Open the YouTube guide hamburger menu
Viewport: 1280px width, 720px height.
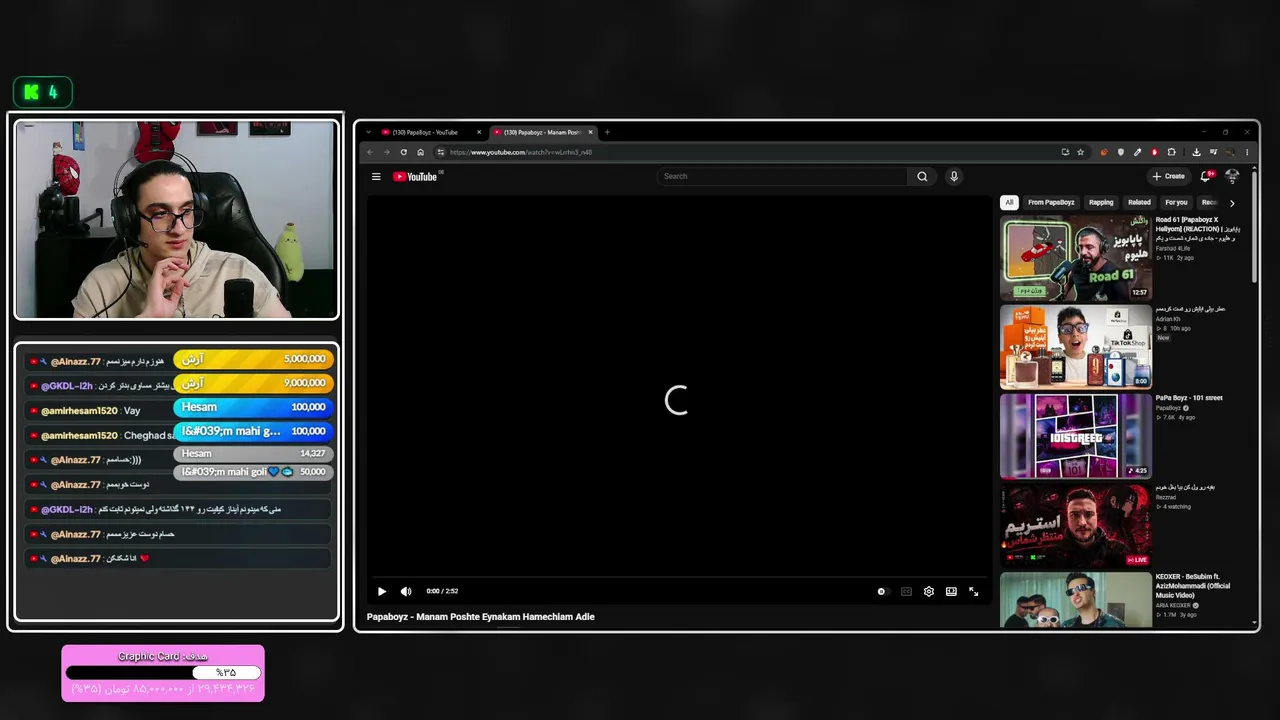(x=376, y=177)
